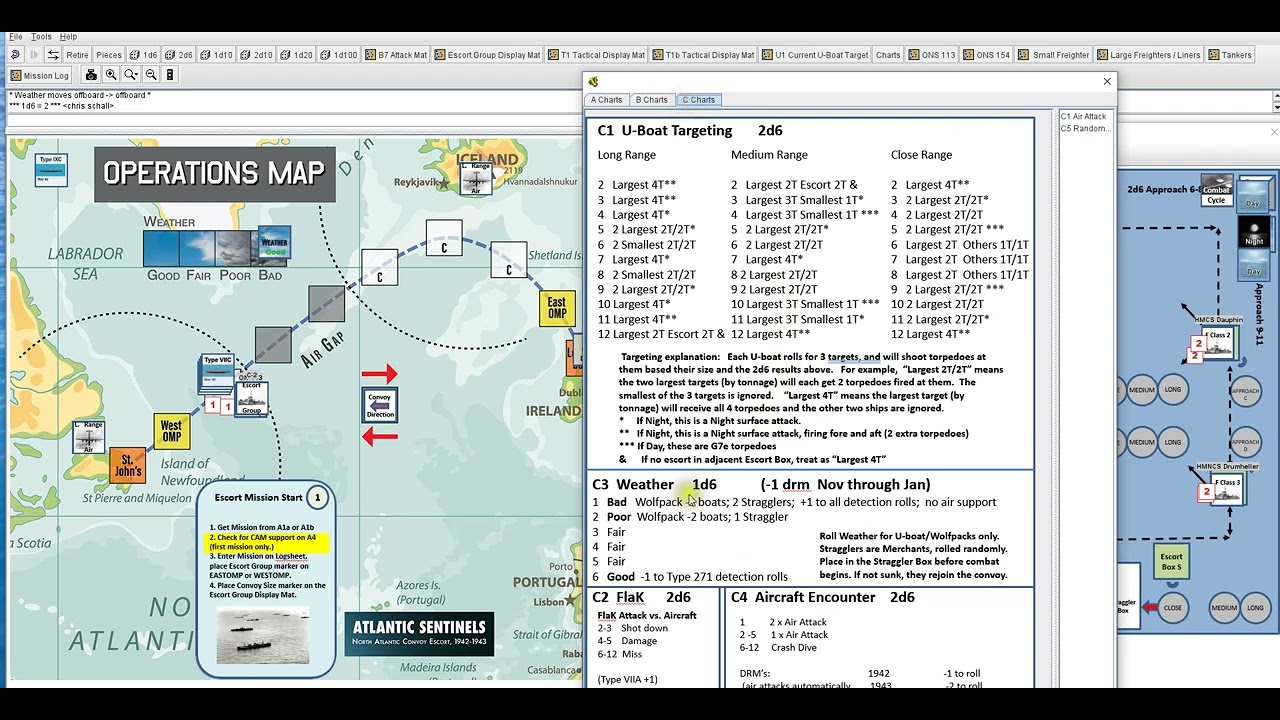The height and width of the screenshot is (720, 1280).
Task: Select the L. Range Air counter near St. John's
Action: click(89, 437)
